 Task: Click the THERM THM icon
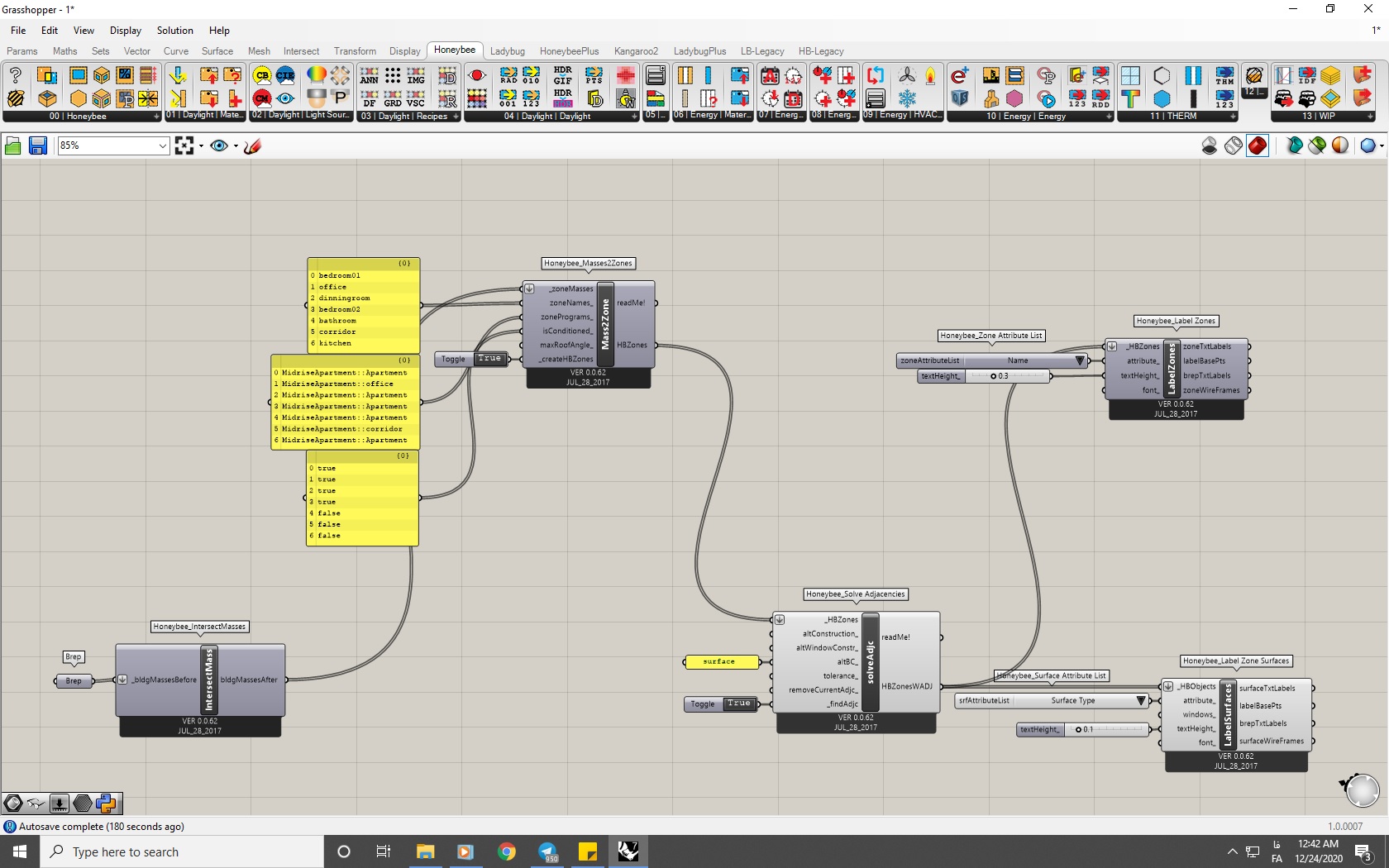tap(1224, 76)
